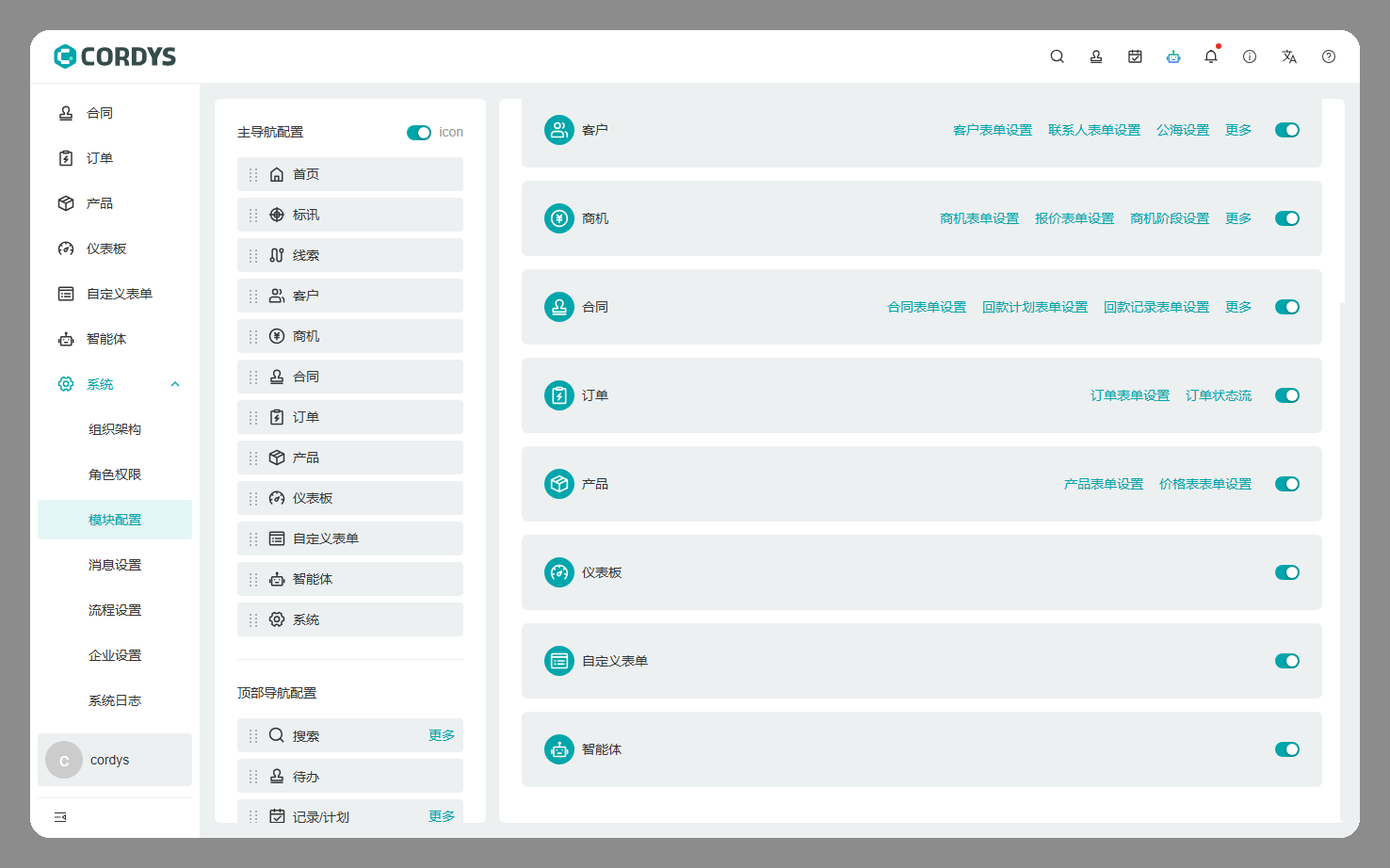Click the 合同 module round icon
This screenshot has width=1390, height=868.
coord(559,307)
